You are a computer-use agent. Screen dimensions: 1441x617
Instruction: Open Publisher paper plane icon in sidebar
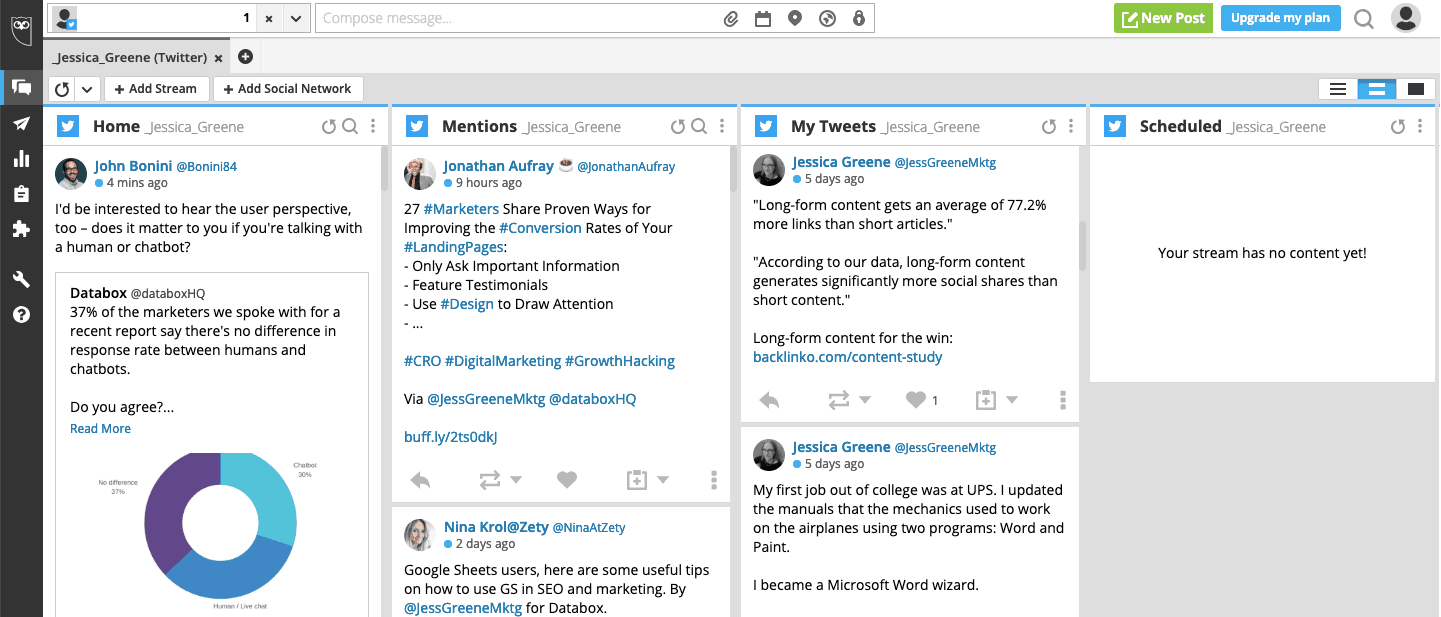(21, 123)
